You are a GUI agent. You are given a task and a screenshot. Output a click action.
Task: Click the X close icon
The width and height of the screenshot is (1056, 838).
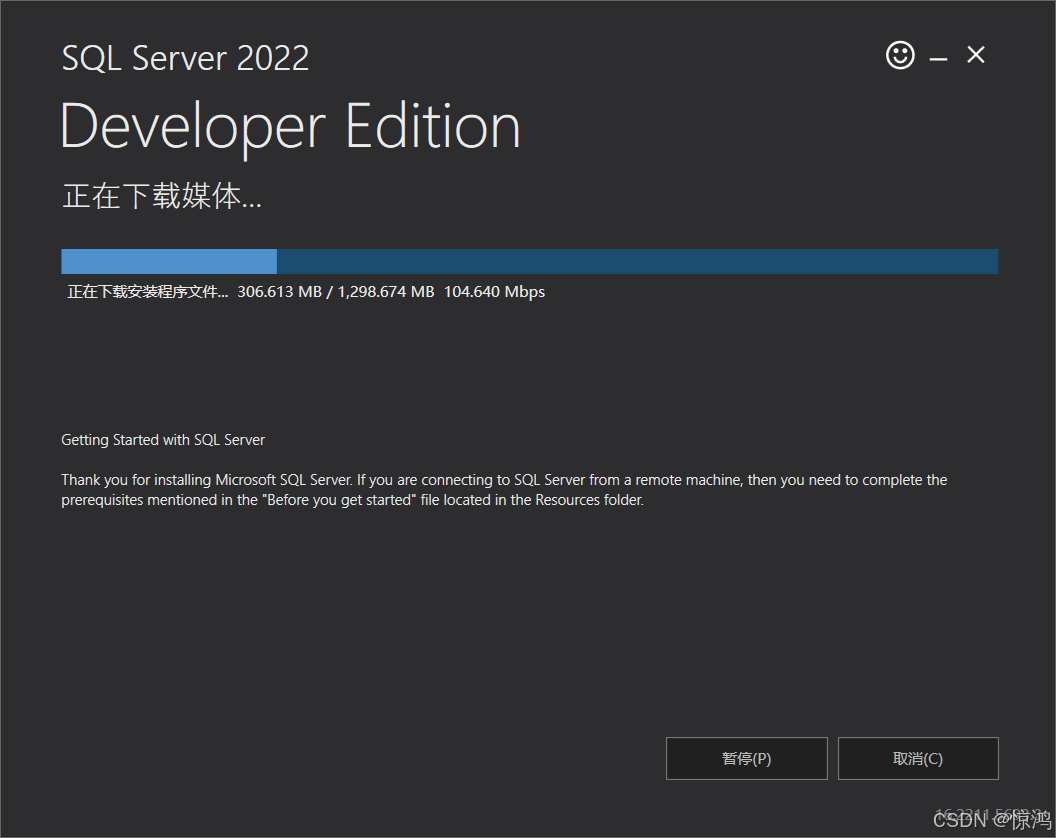click(x=975, y=55)
